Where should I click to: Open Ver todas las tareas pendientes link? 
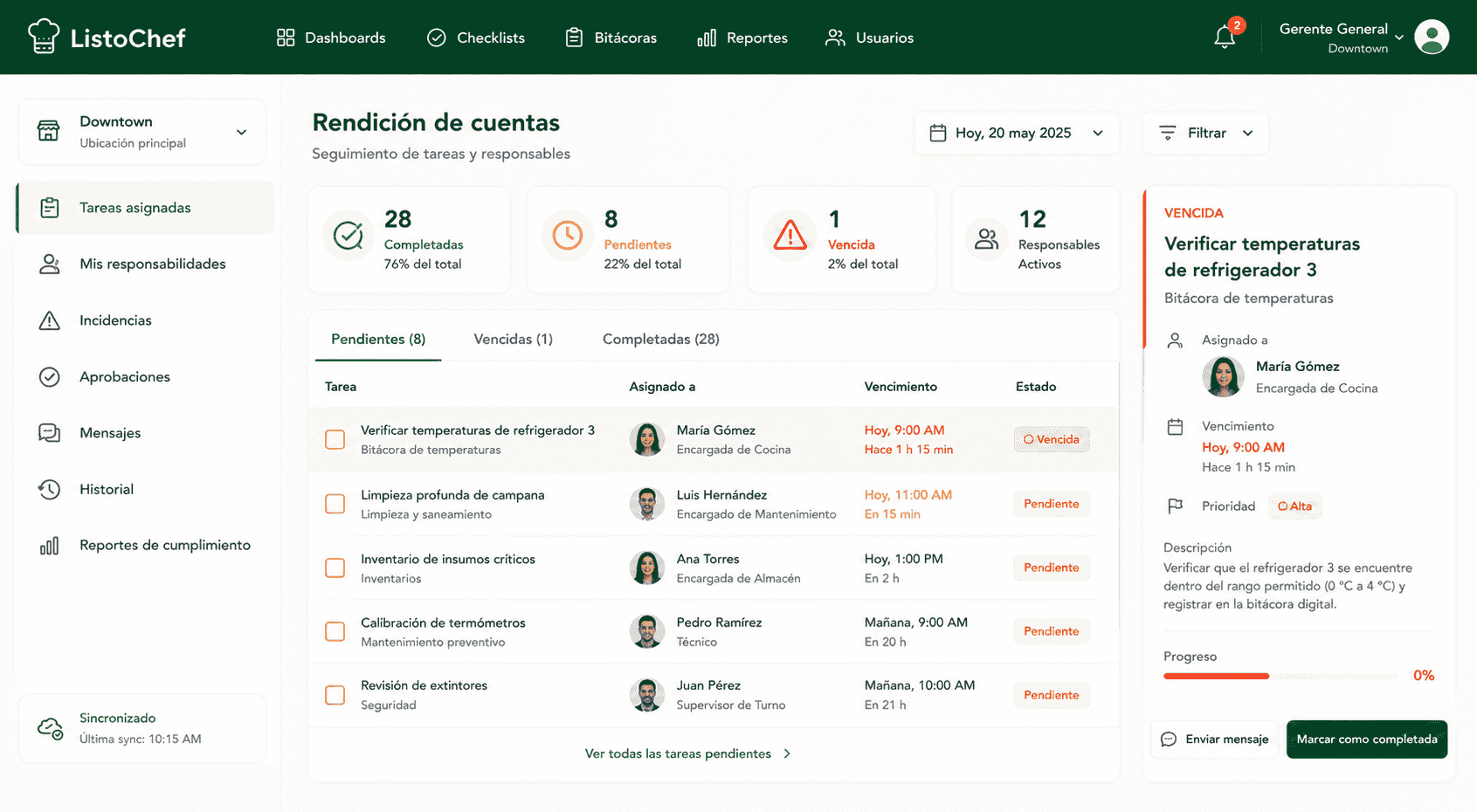pos(687,754)
